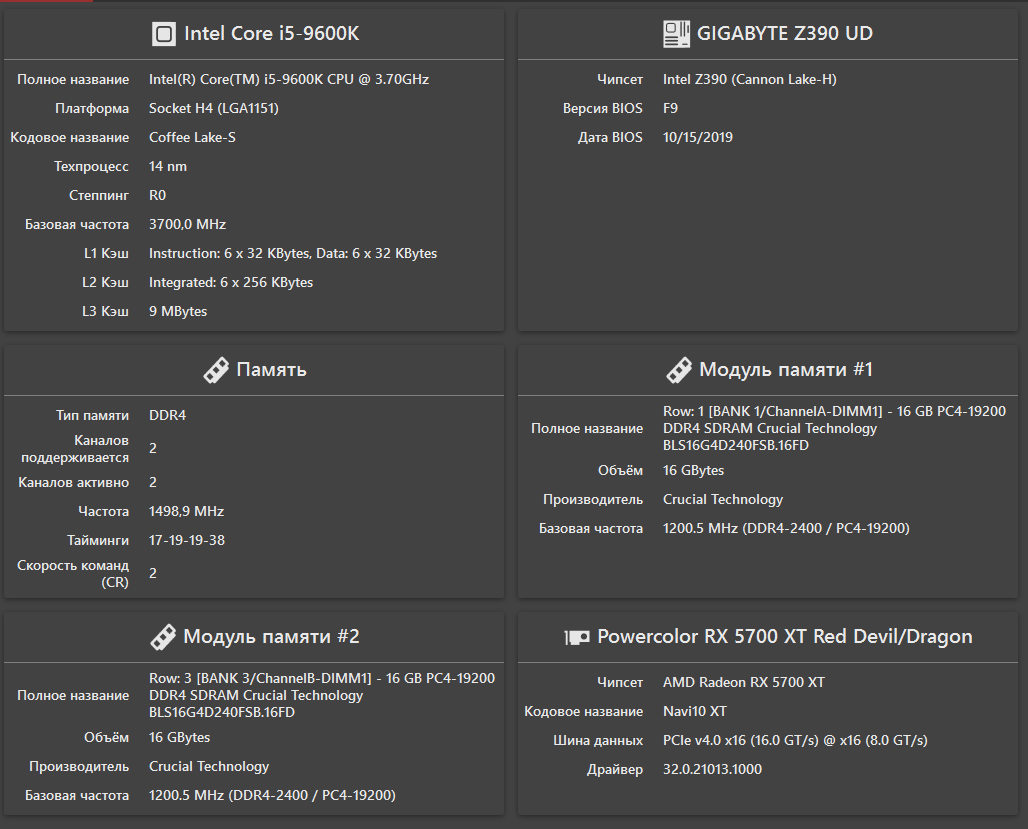Screen dimensions: 1028x829
Task: Click the Coffee Lake-S codename value
Action: [192, 137]
